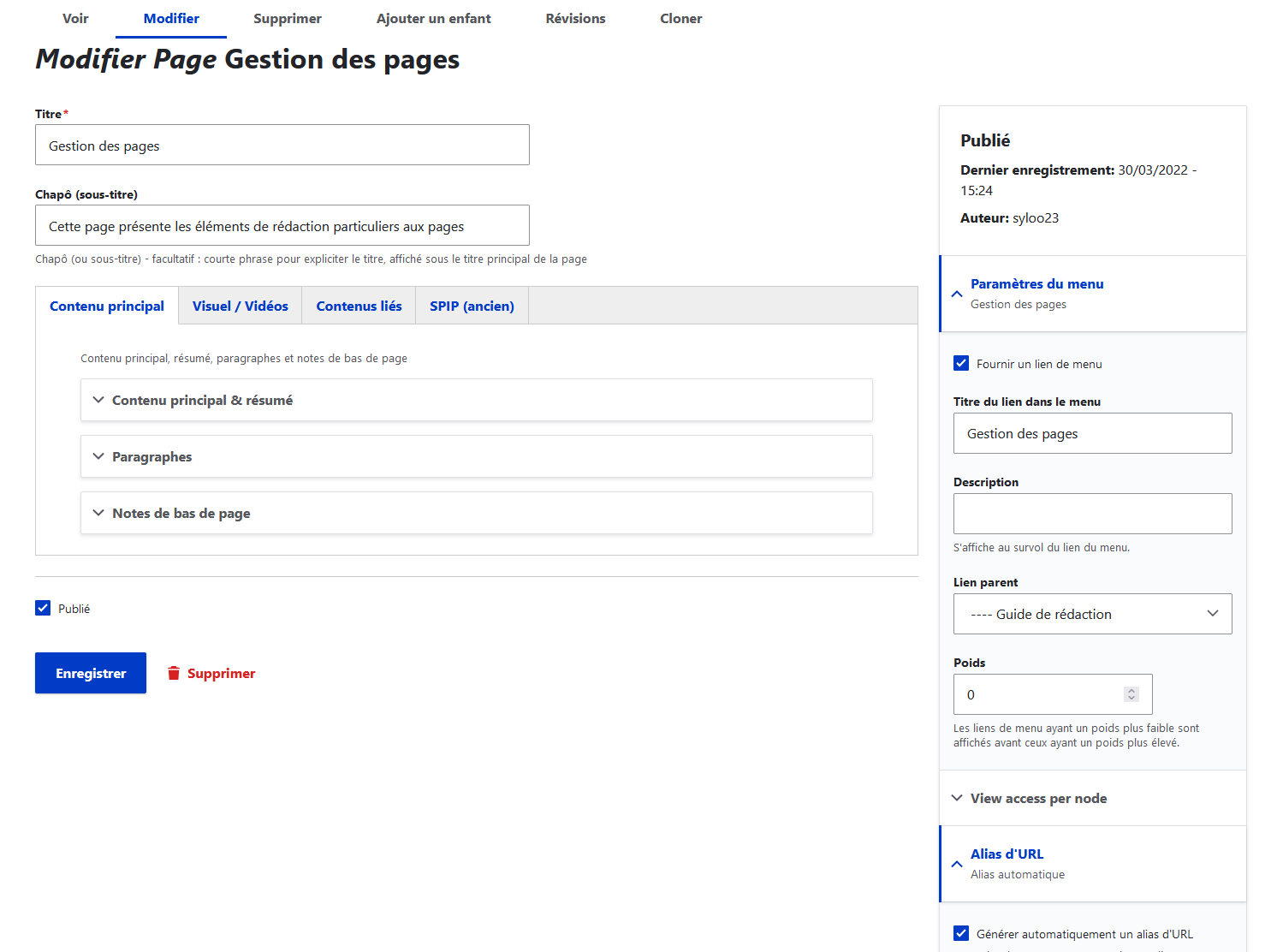Switch to the Visuel / Vidéos tab
The image size is (1277, 952).
click(240, 306)
